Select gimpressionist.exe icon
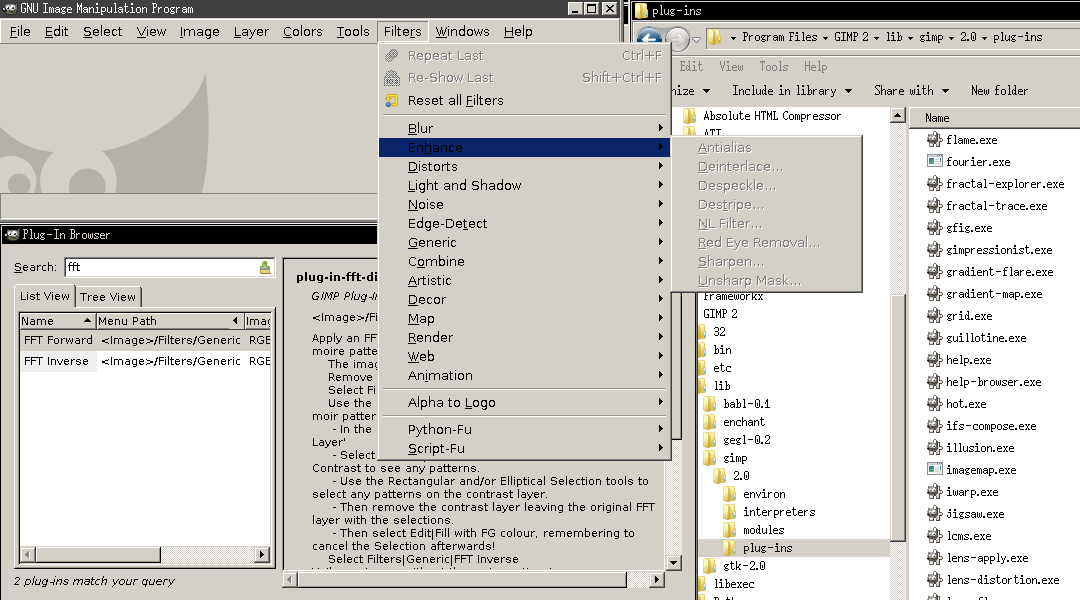The image size is (1080, 600). 935,250
